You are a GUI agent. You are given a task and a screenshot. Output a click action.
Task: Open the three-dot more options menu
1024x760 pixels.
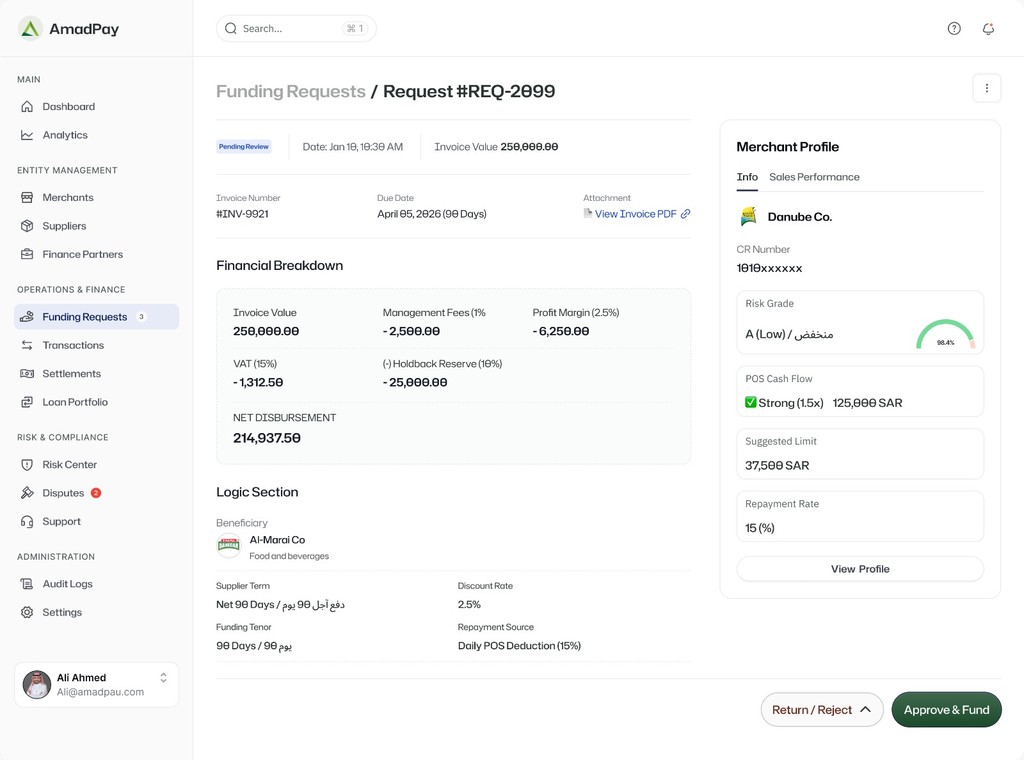[x=986, y=88]
